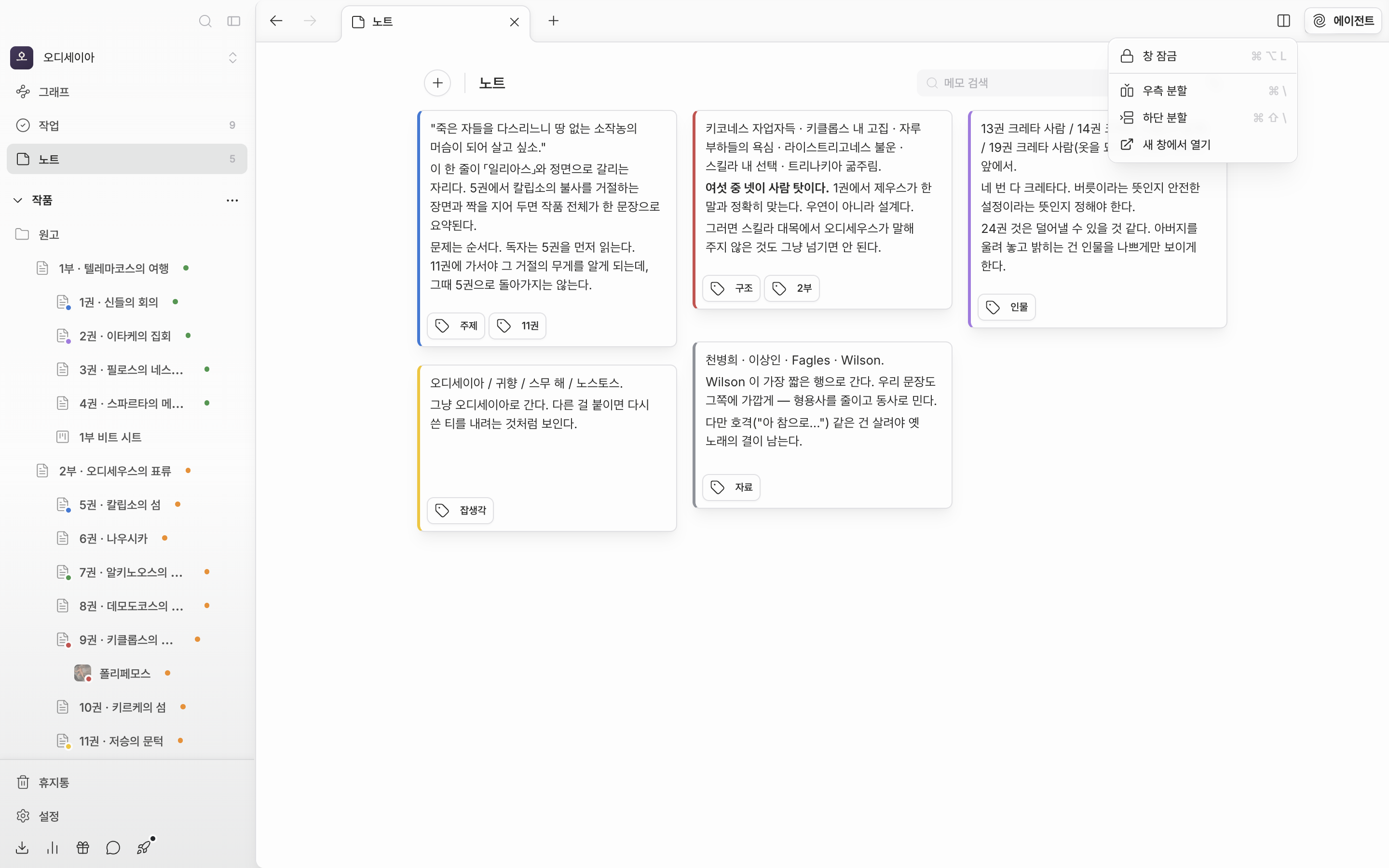
Task: Open the 작품 section more options
Action: 232,200
